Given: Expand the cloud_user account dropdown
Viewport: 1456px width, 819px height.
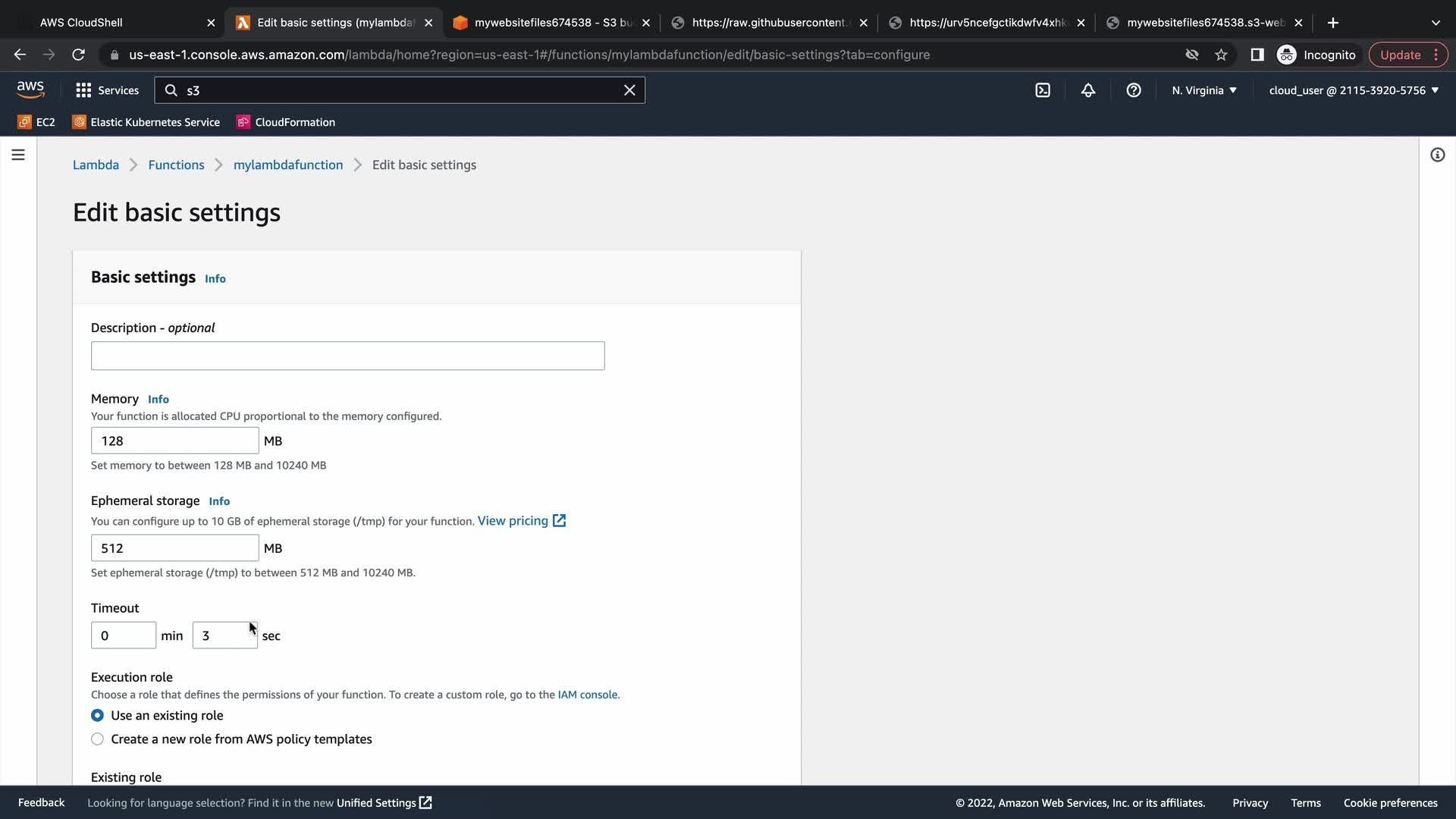Looking at the screenshot, I should pos(1354,90).
